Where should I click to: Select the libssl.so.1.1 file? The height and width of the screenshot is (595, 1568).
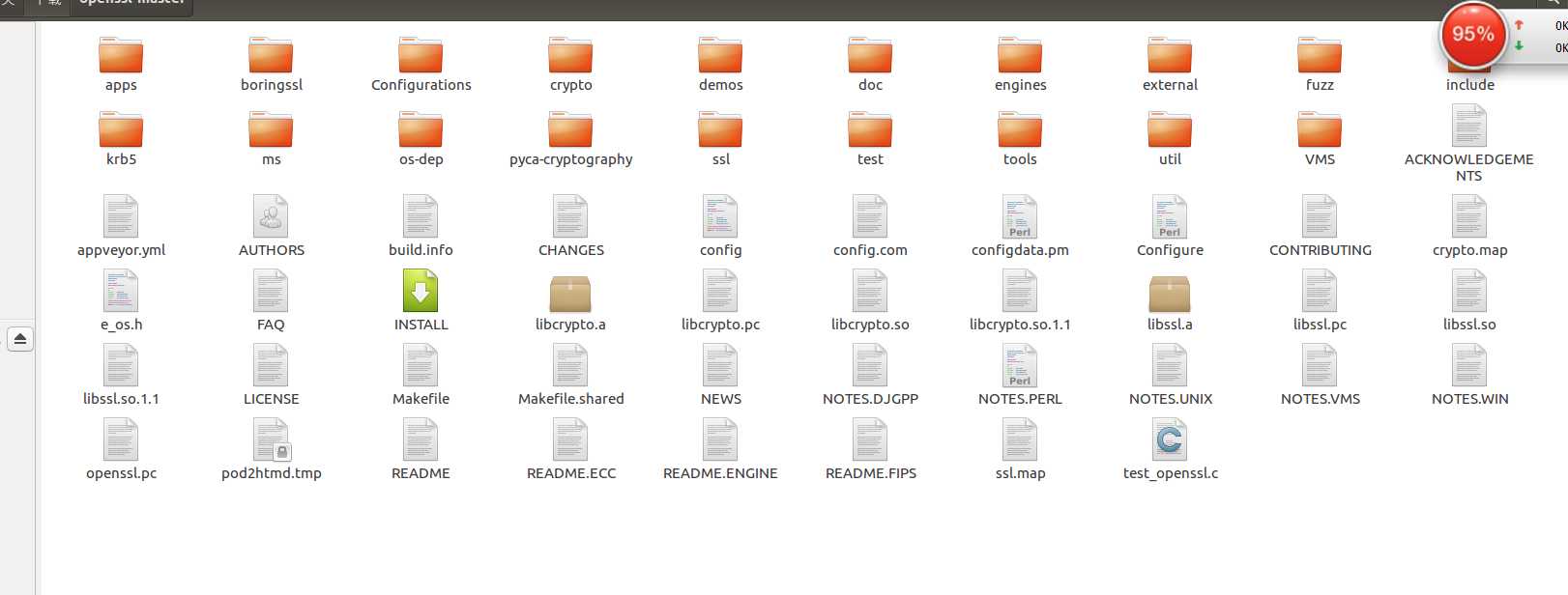tap(121, 365)
